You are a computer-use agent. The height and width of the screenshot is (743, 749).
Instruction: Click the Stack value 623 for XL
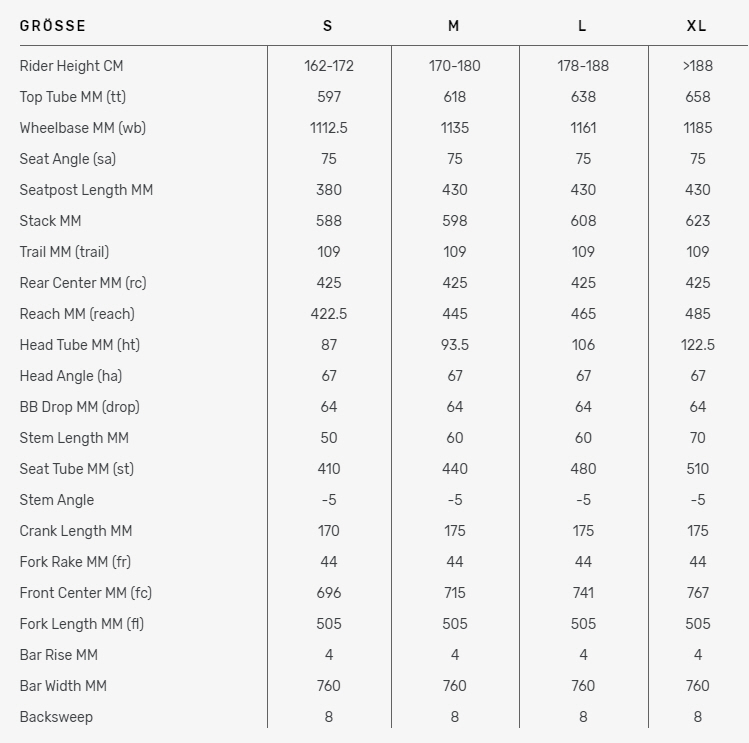pos(697,221)
